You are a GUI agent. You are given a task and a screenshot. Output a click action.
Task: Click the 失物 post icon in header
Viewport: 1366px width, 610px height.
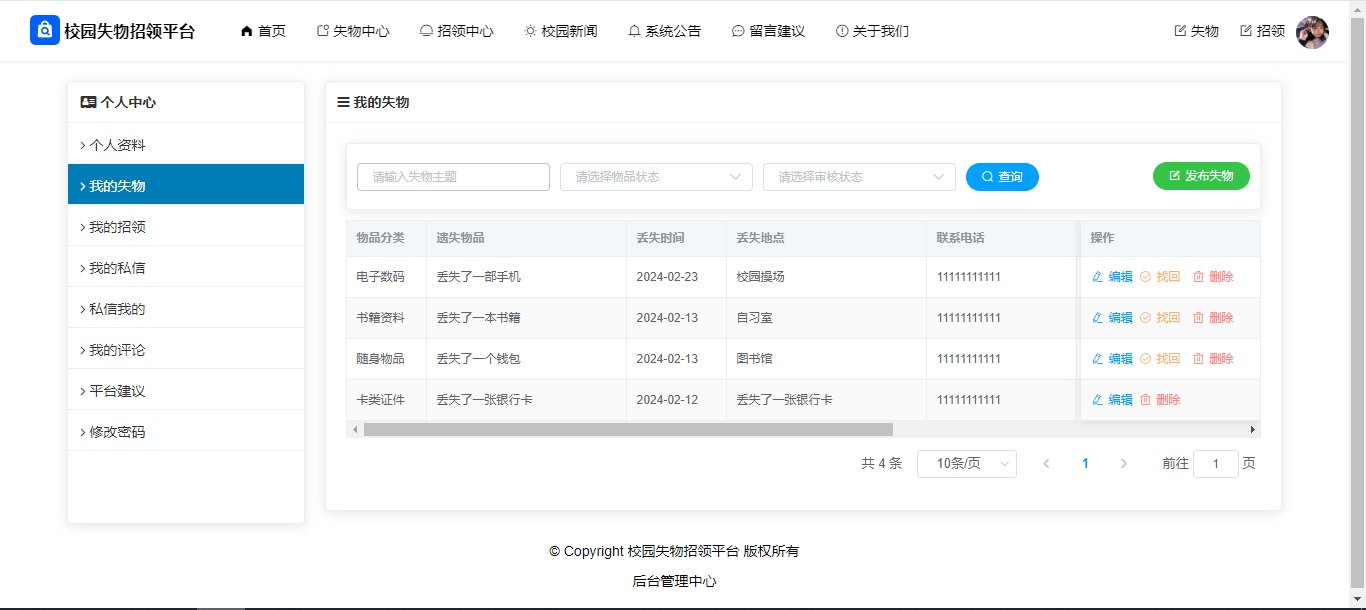coord(1180,31)
